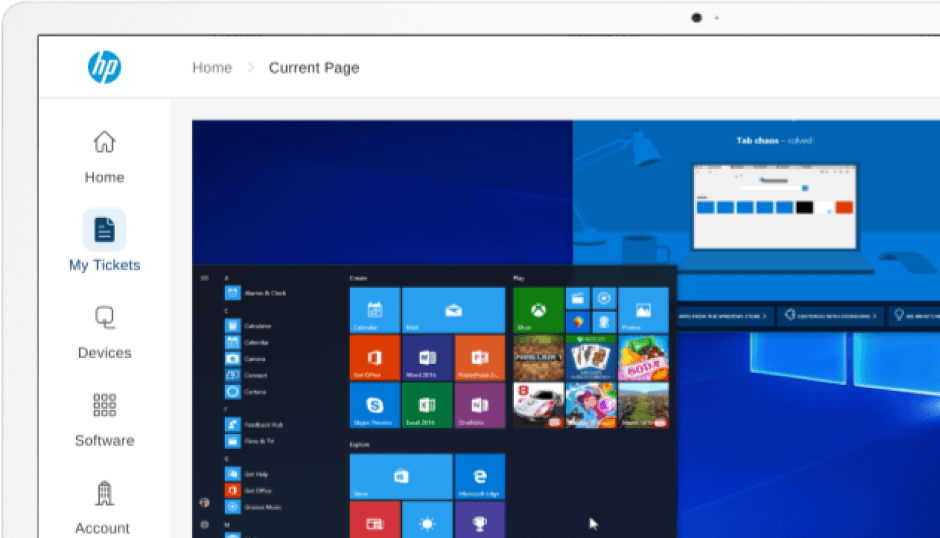This screenshot has width=940, height=538.
Task: Open Calendar in the app list
Action: 248,342
